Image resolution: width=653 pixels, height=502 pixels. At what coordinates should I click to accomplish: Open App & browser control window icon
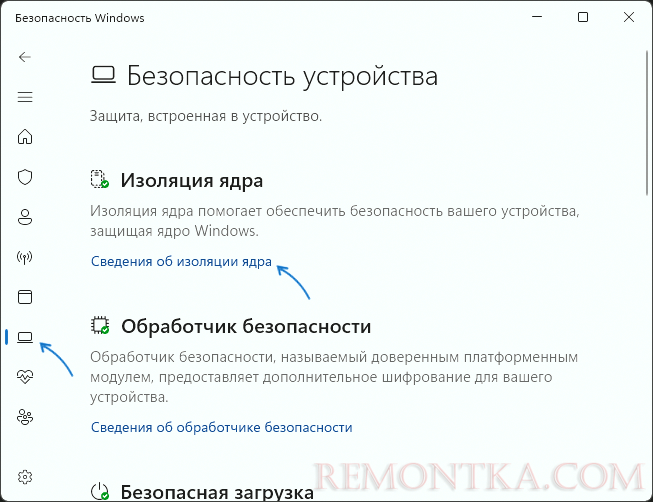pyautogui.click(x=25, y=297)
